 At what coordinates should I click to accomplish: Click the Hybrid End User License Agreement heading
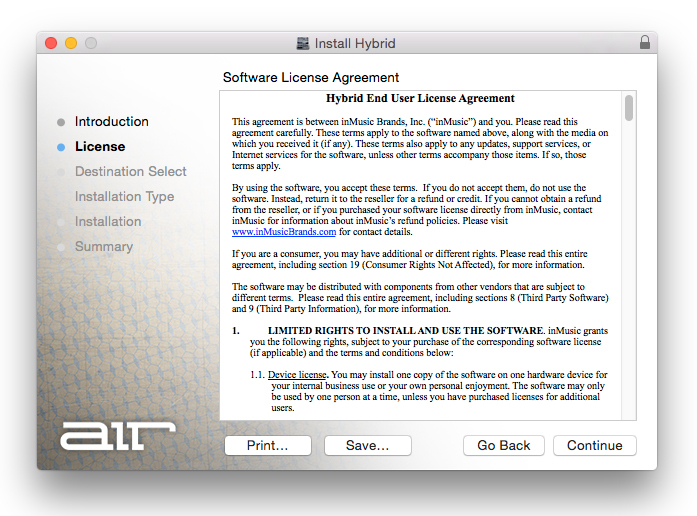[x=420, y=98]
